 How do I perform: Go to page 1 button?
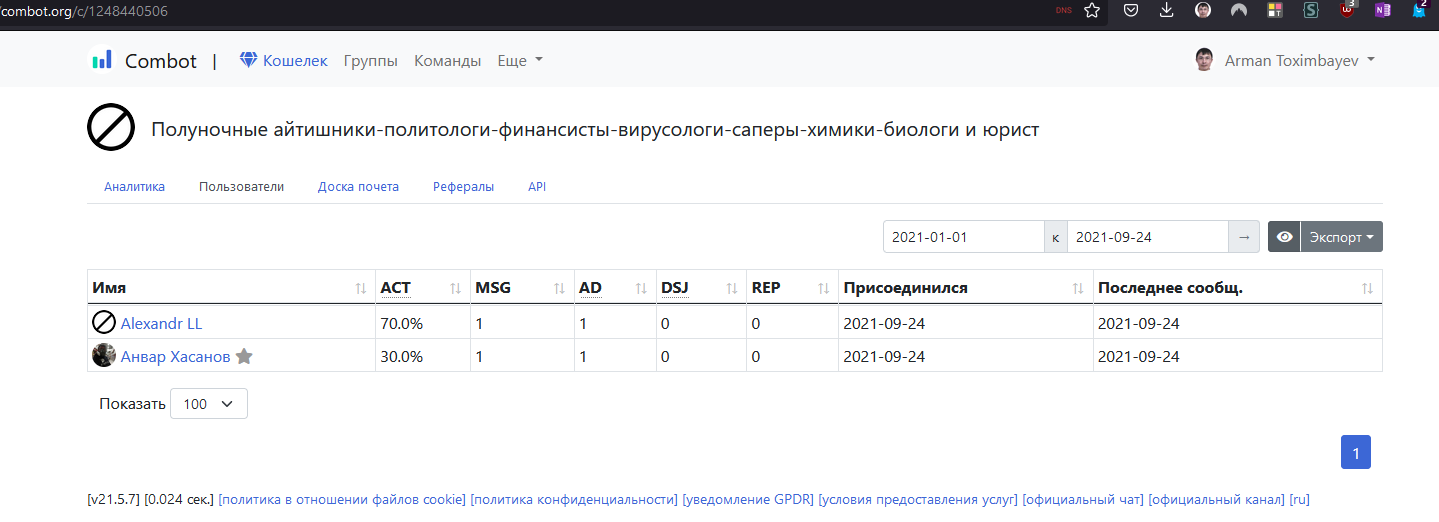coord(1355,452)
